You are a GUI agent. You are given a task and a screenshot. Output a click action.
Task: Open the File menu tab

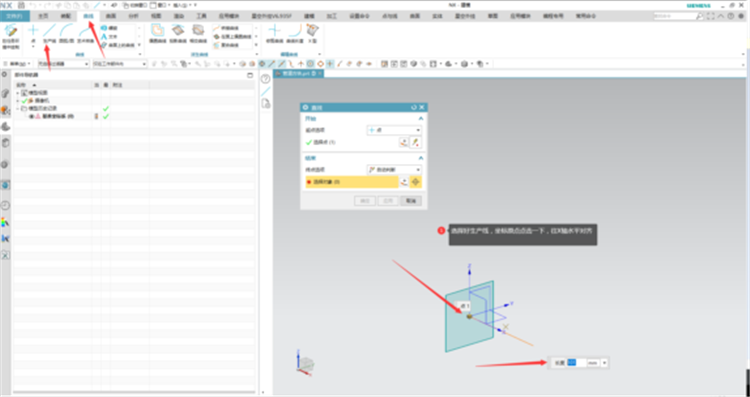coord(14,16)
